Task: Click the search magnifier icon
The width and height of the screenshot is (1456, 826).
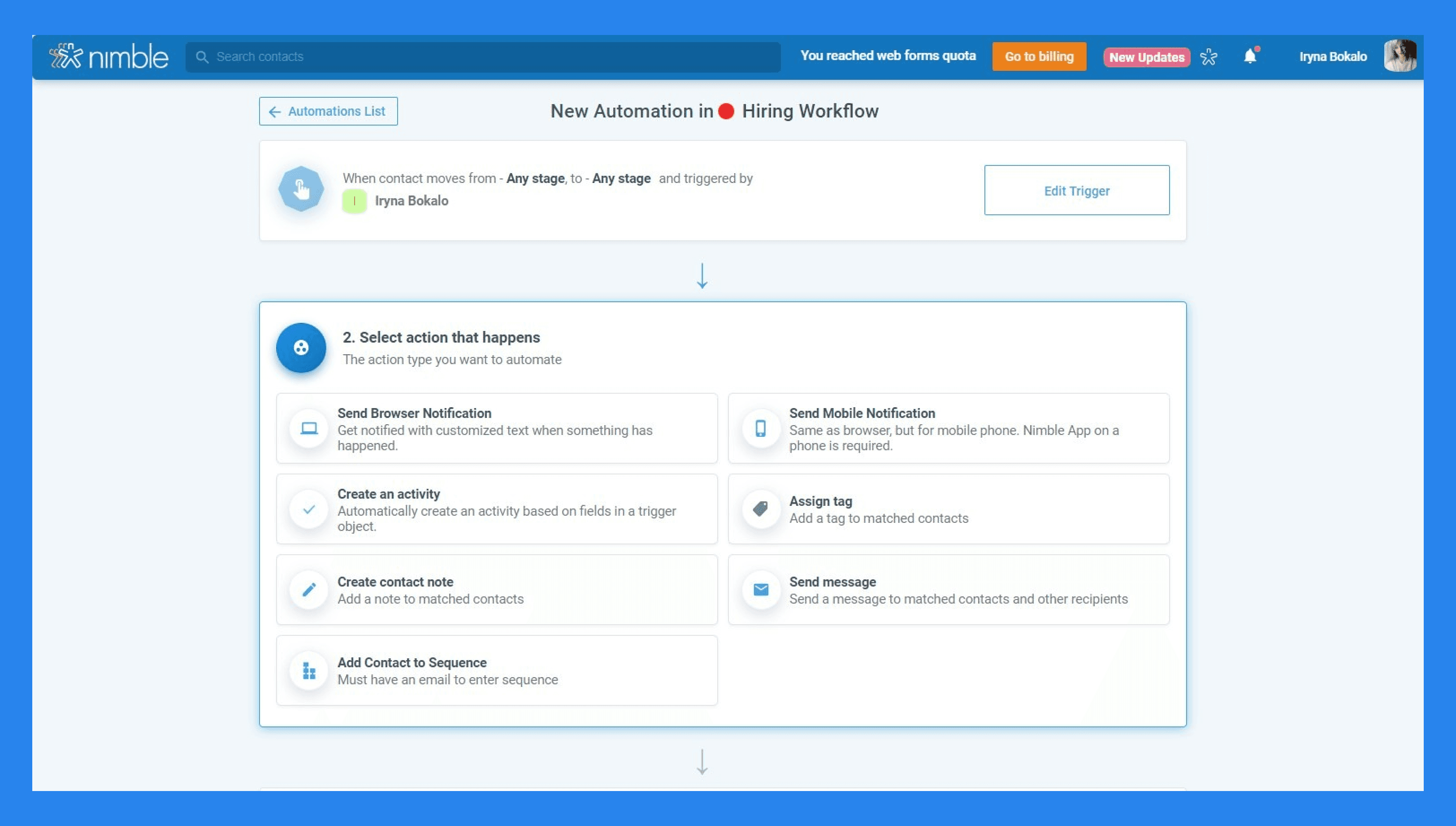Action: click(202, 57)
